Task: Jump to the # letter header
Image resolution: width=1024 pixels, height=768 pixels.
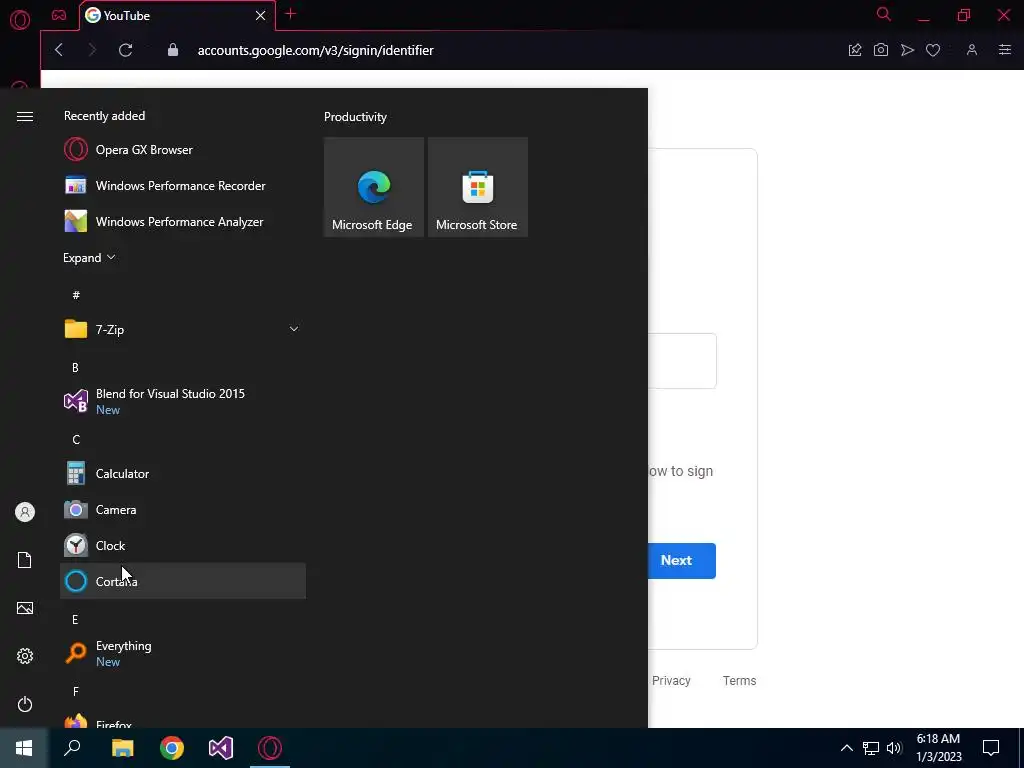Action: click(x=76, y=295)
